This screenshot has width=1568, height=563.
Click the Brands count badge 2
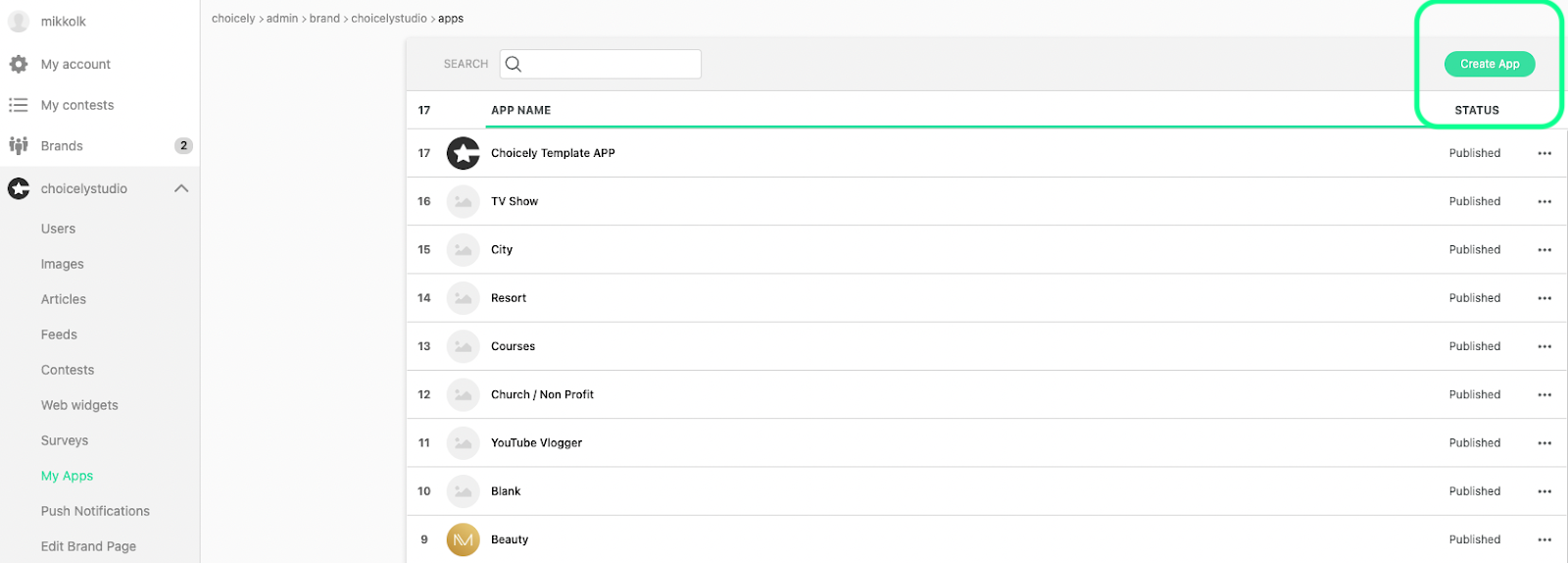(183, 145)
